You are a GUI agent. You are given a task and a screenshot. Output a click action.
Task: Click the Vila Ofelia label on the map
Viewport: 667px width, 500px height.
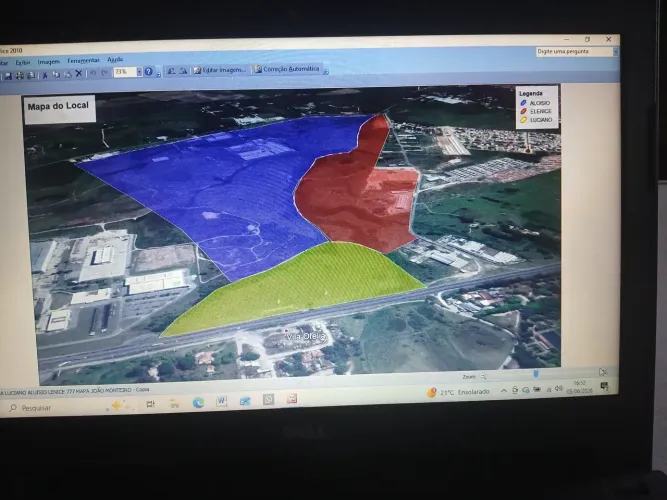pyautogui.click(x=306, y=337)
